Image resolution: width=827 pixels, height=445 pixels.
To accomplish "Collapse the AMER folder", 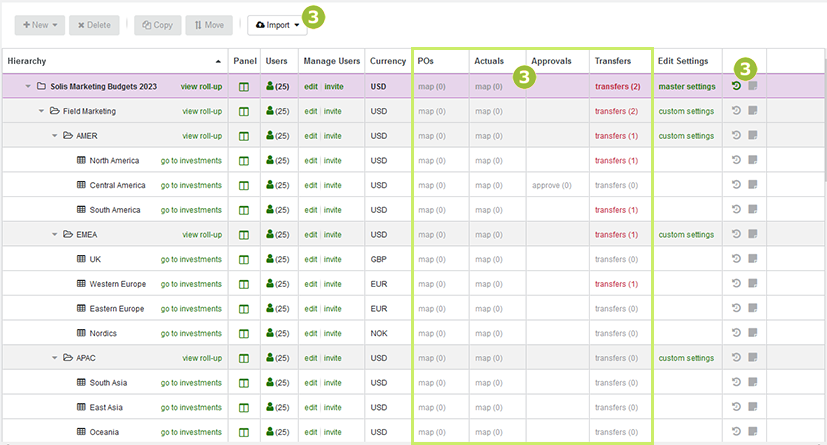I will 54,136.
